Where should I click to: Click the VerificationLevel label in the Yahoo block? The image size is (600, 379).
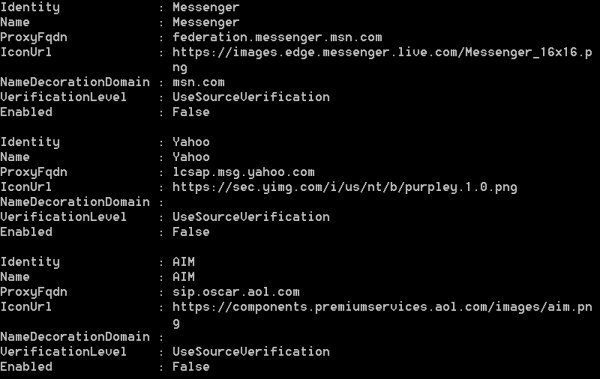pyautogui.click(x=63, y=217)
